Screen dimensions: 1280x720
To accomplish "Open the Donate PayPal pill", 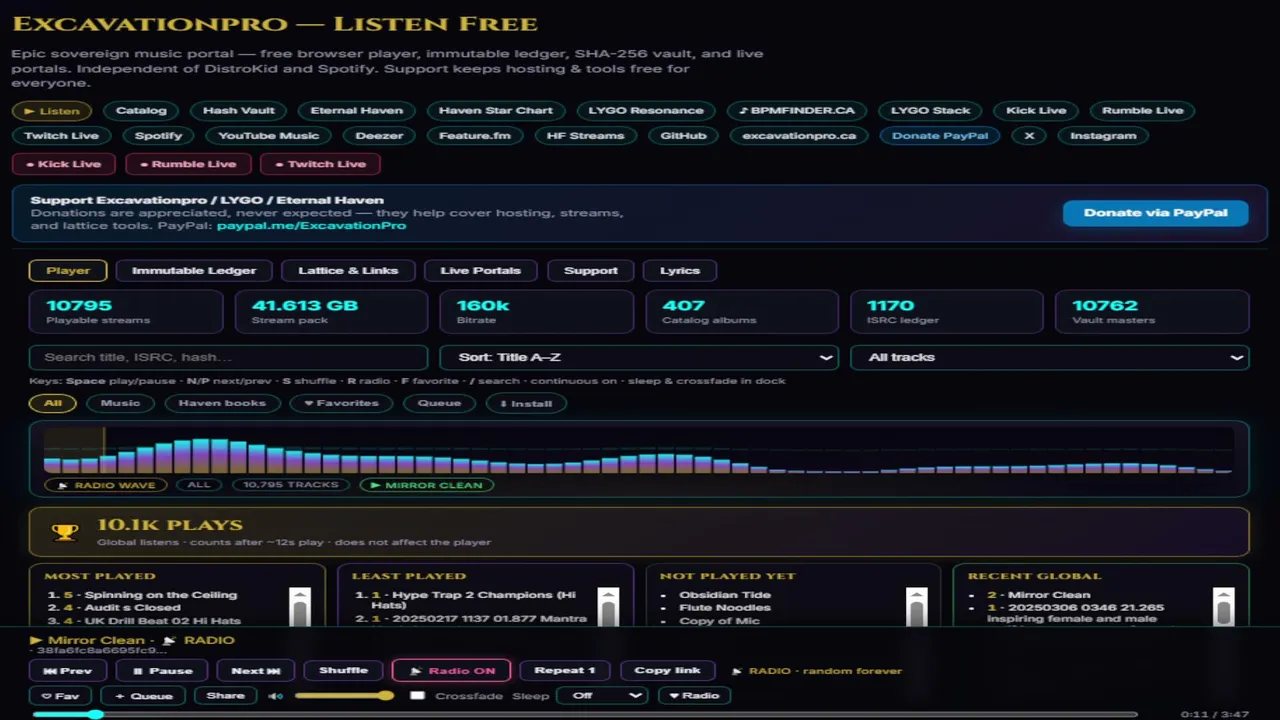I will point(940,136).
